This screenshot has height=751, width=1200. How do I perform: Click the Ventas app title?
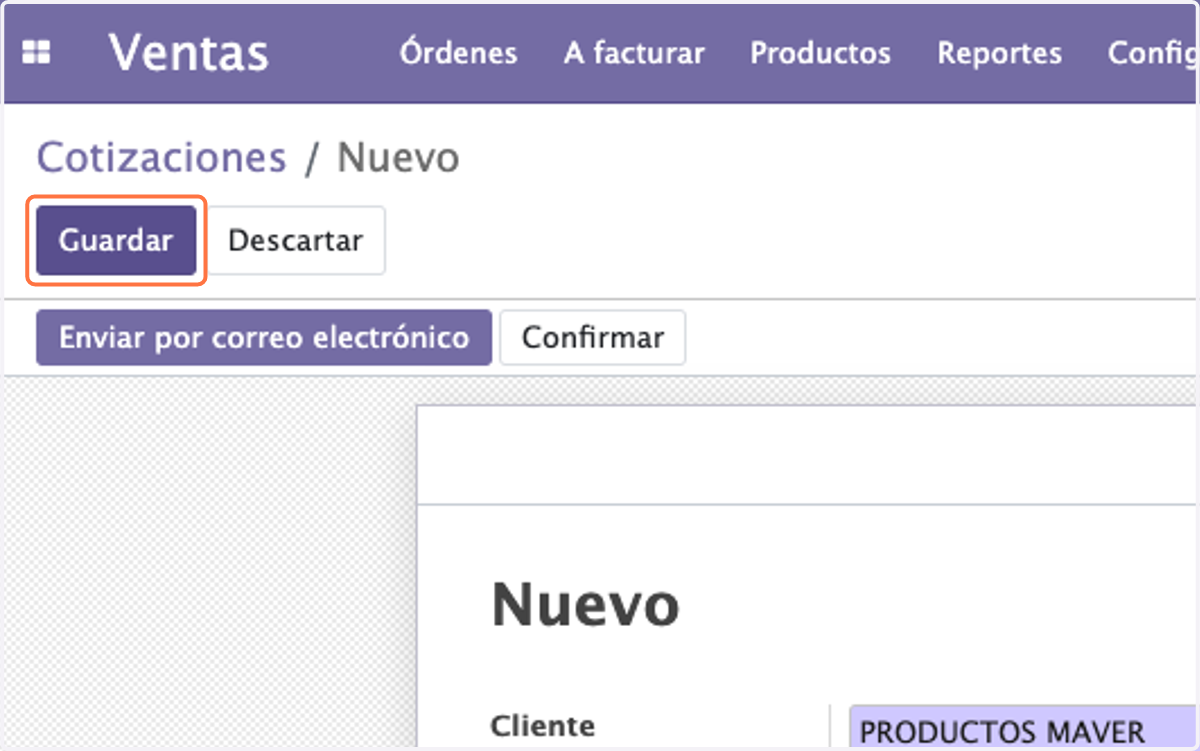point(189,52)
